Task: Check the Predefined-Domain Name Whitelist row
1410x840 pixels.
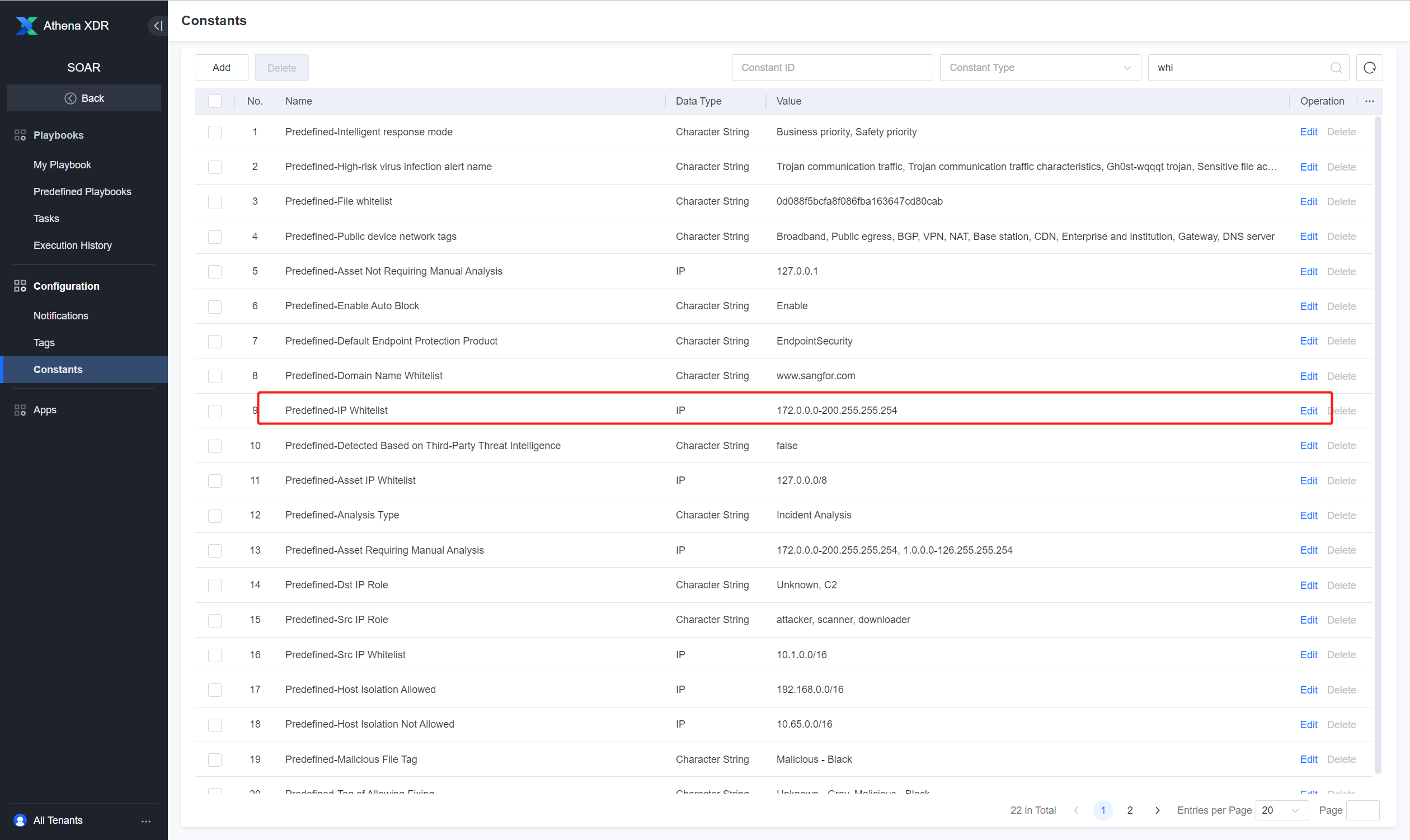Action: coord(215,376)
